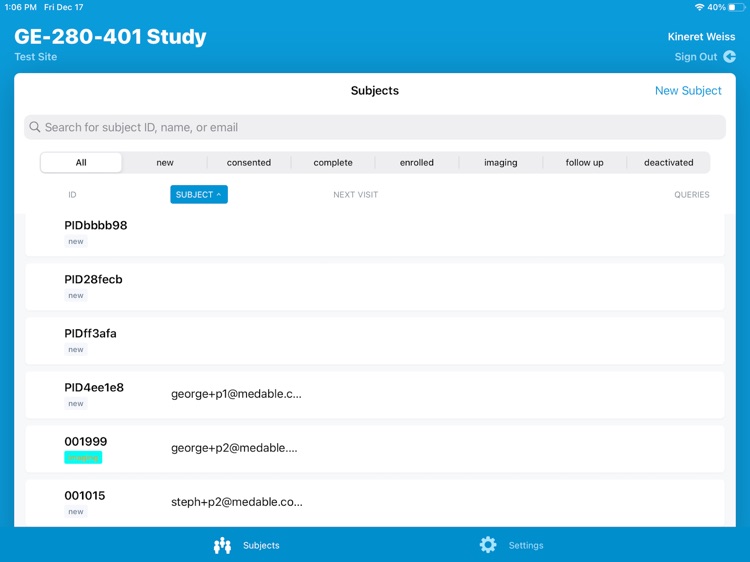Open subject PID4ee1e8
750x562 pixels.
375,395
